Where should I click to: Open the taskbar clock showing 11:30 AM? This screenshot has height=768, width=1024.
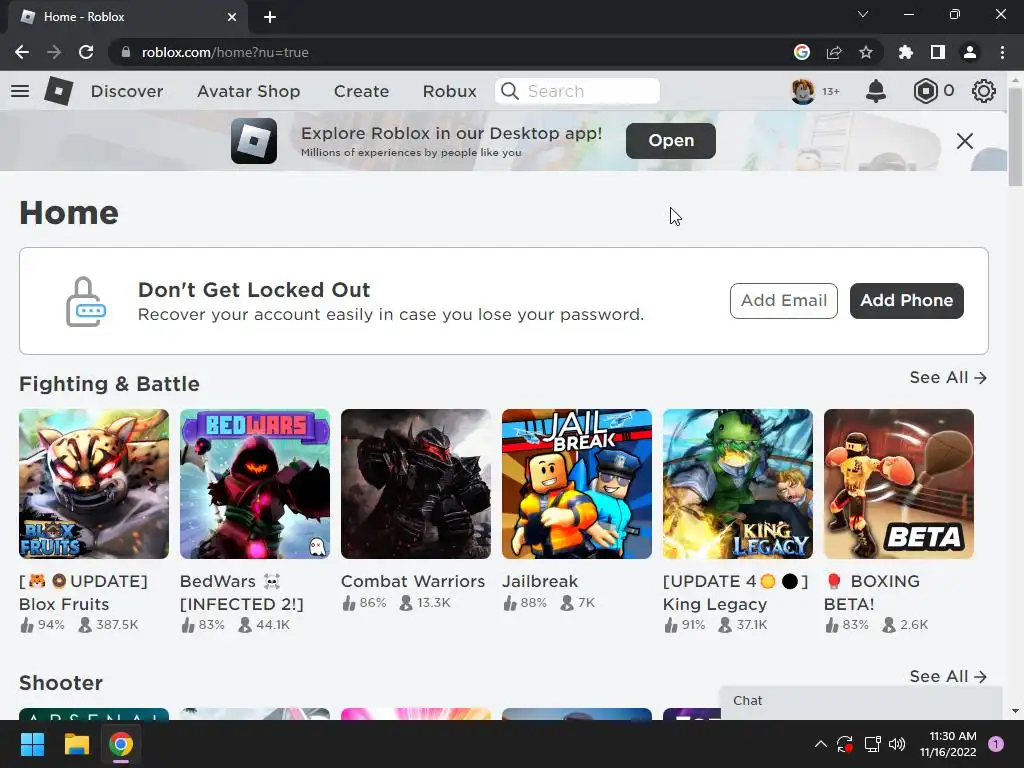pyautogui.click(x=948, y=744)
